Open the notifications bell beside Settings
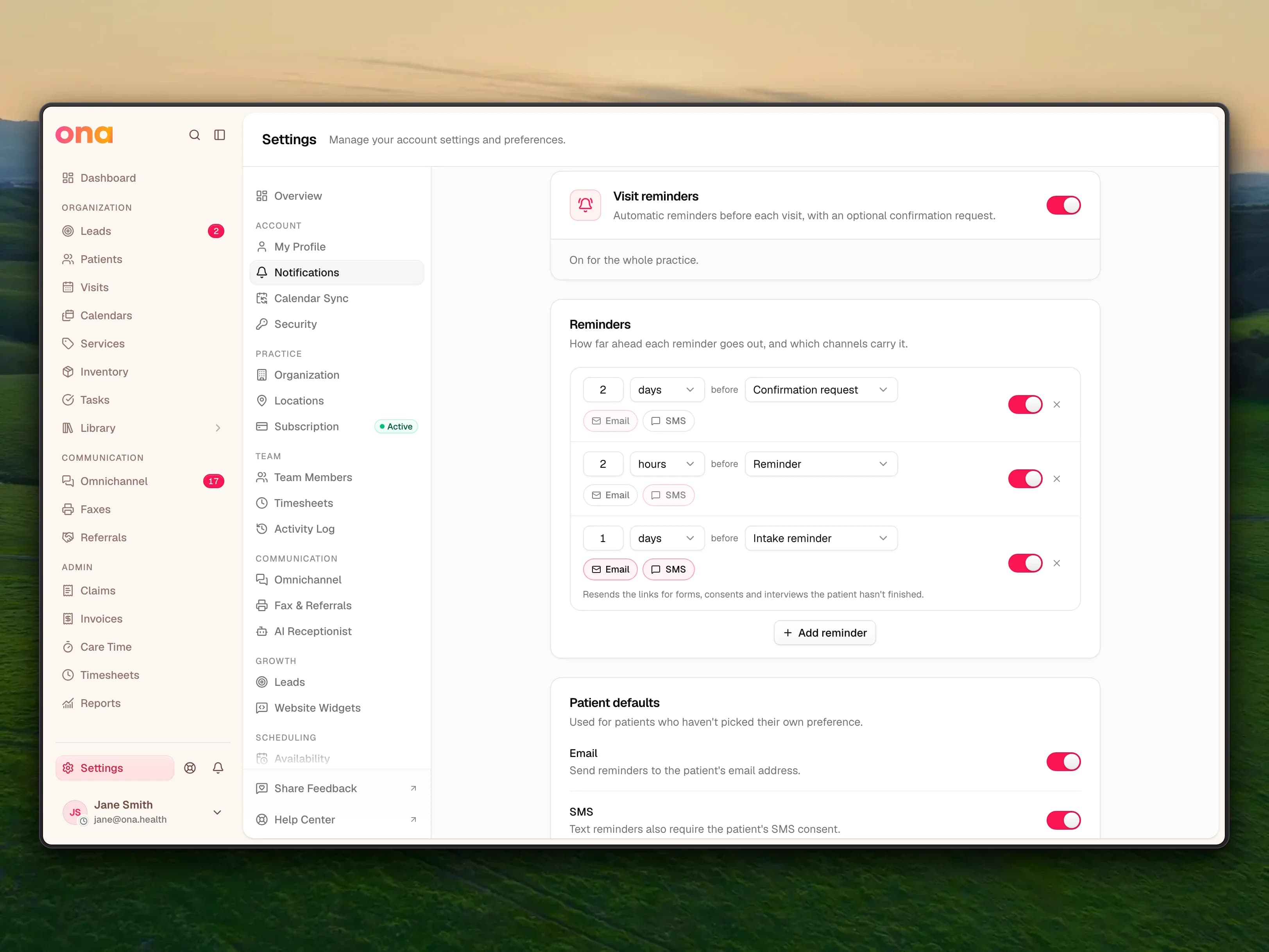Screen dimensions: 1269x952 point(218,768)
